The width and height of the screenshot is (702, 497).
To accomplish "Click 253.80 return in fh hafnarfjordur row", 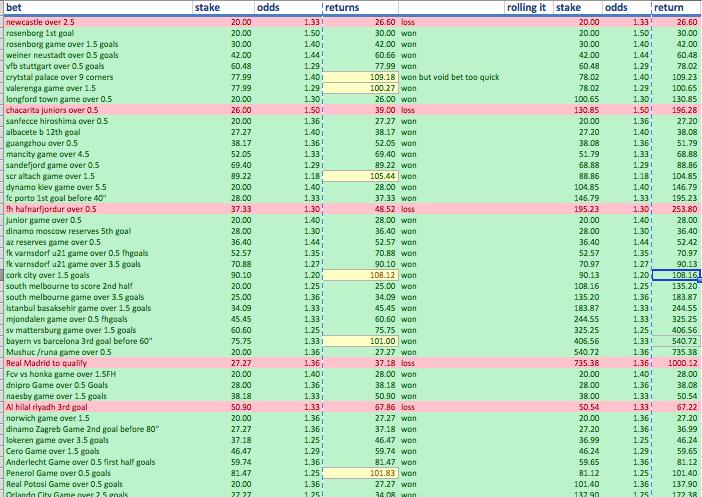I will (676, 209).
